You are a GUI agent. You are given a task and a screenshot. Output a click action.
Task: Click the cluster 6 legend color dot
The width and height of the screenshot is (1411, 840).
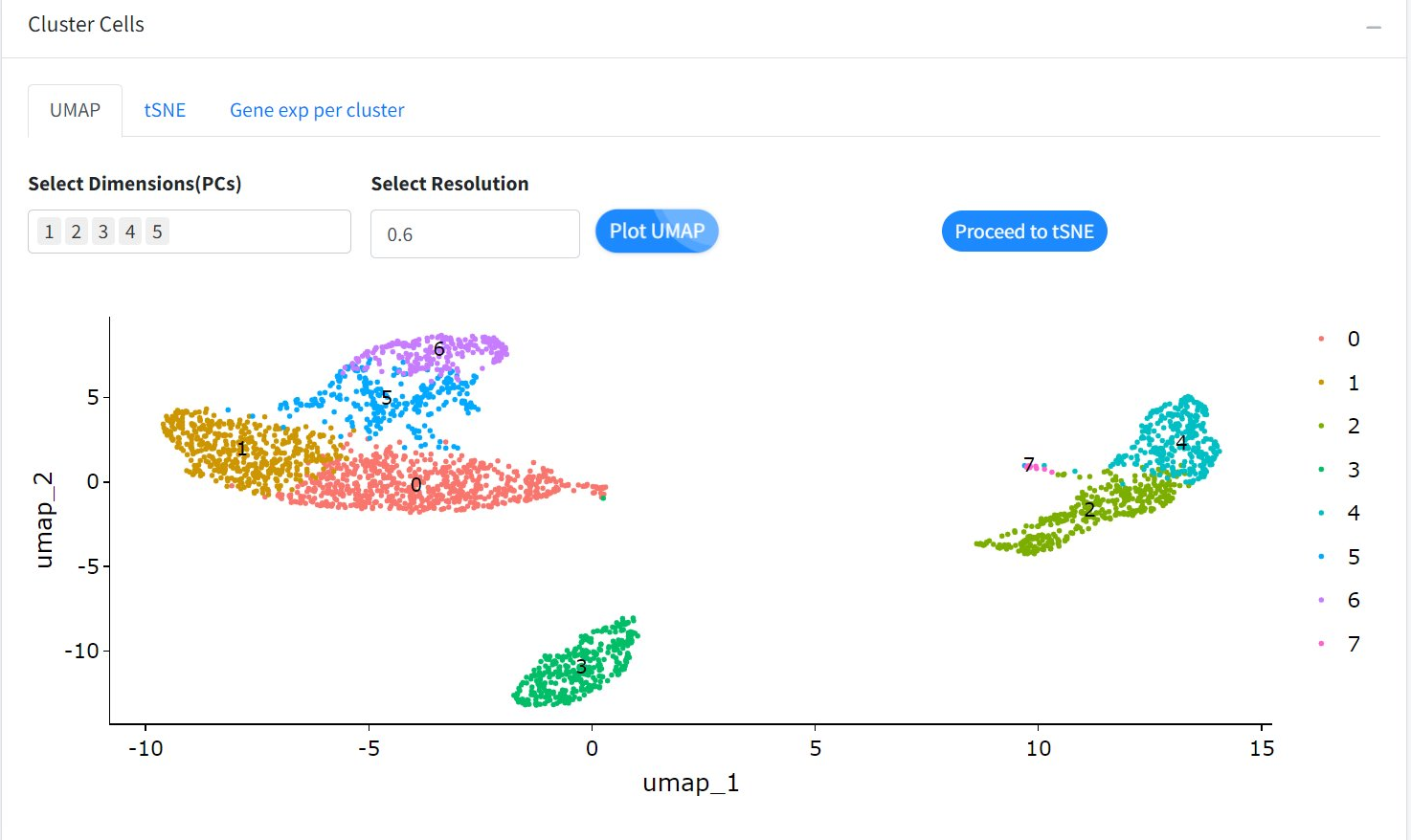pyautogui.click(x=1321, y=600)
